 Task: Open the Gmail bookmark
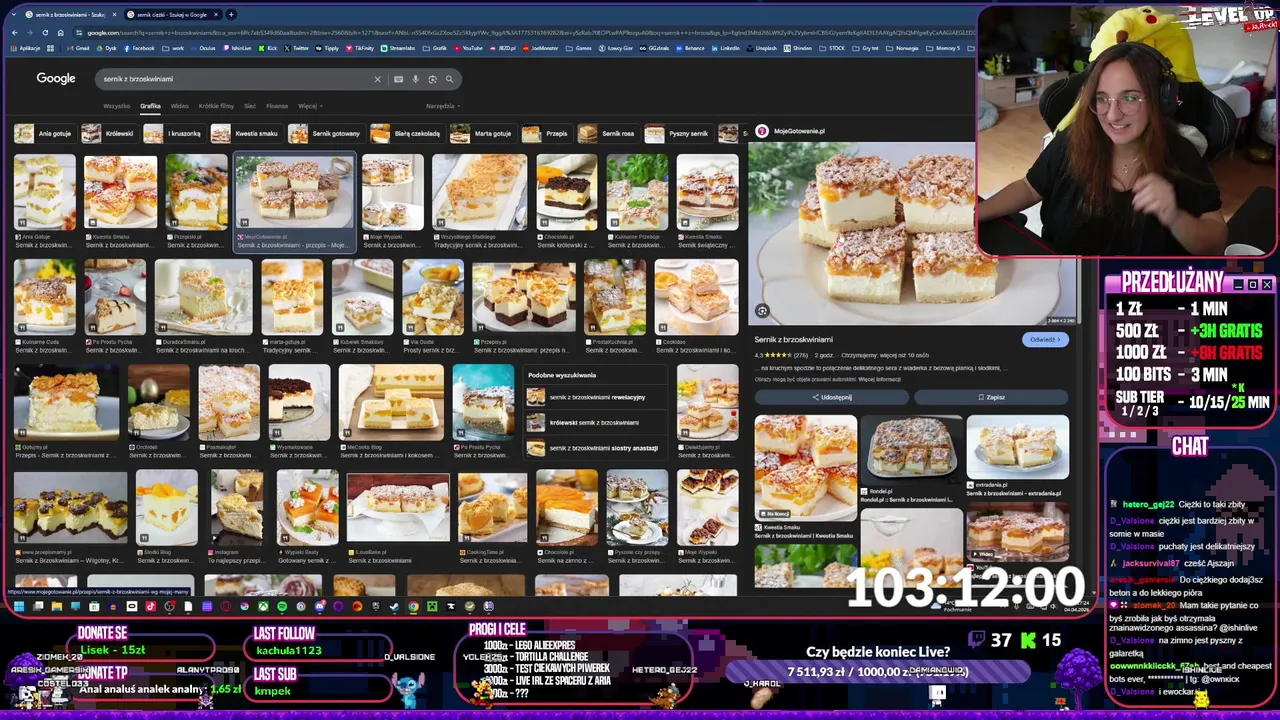tap(79, 48)
